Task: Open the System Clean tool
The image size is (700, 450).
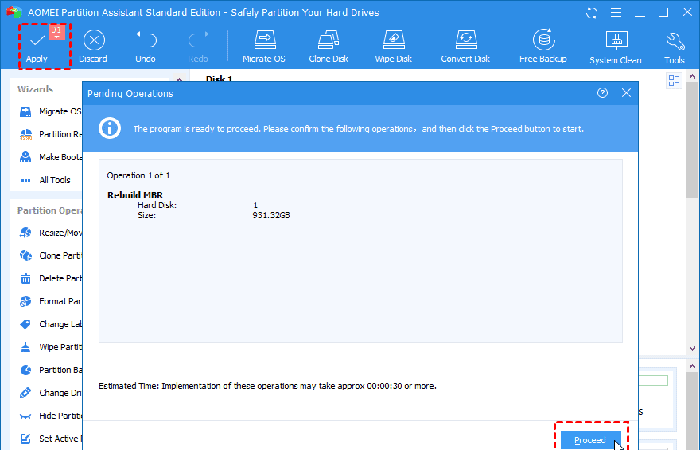Action: click(x=616, y=46)
